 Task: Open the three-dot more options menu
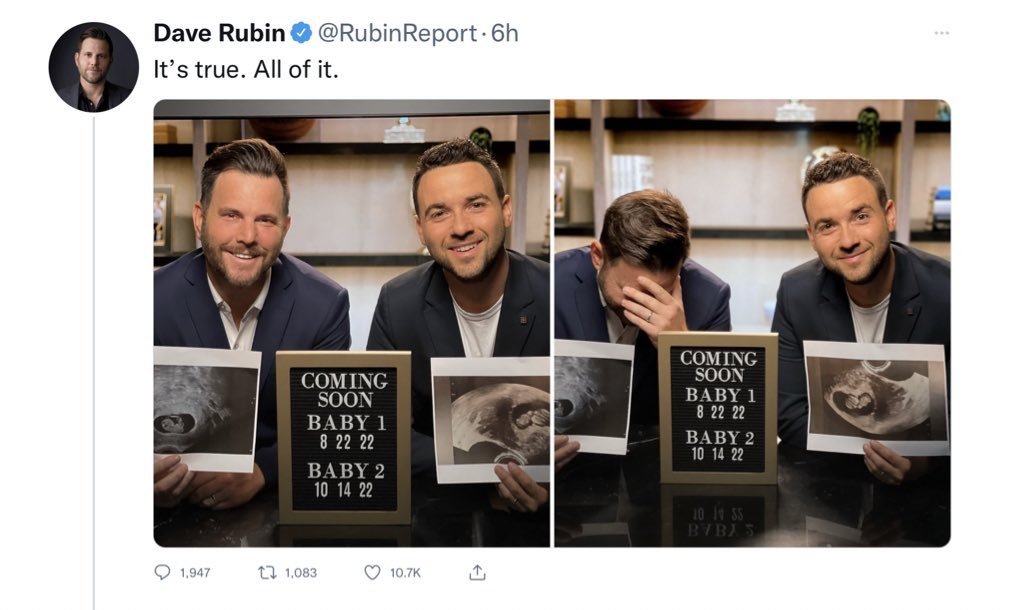click(x=940, y=33)
